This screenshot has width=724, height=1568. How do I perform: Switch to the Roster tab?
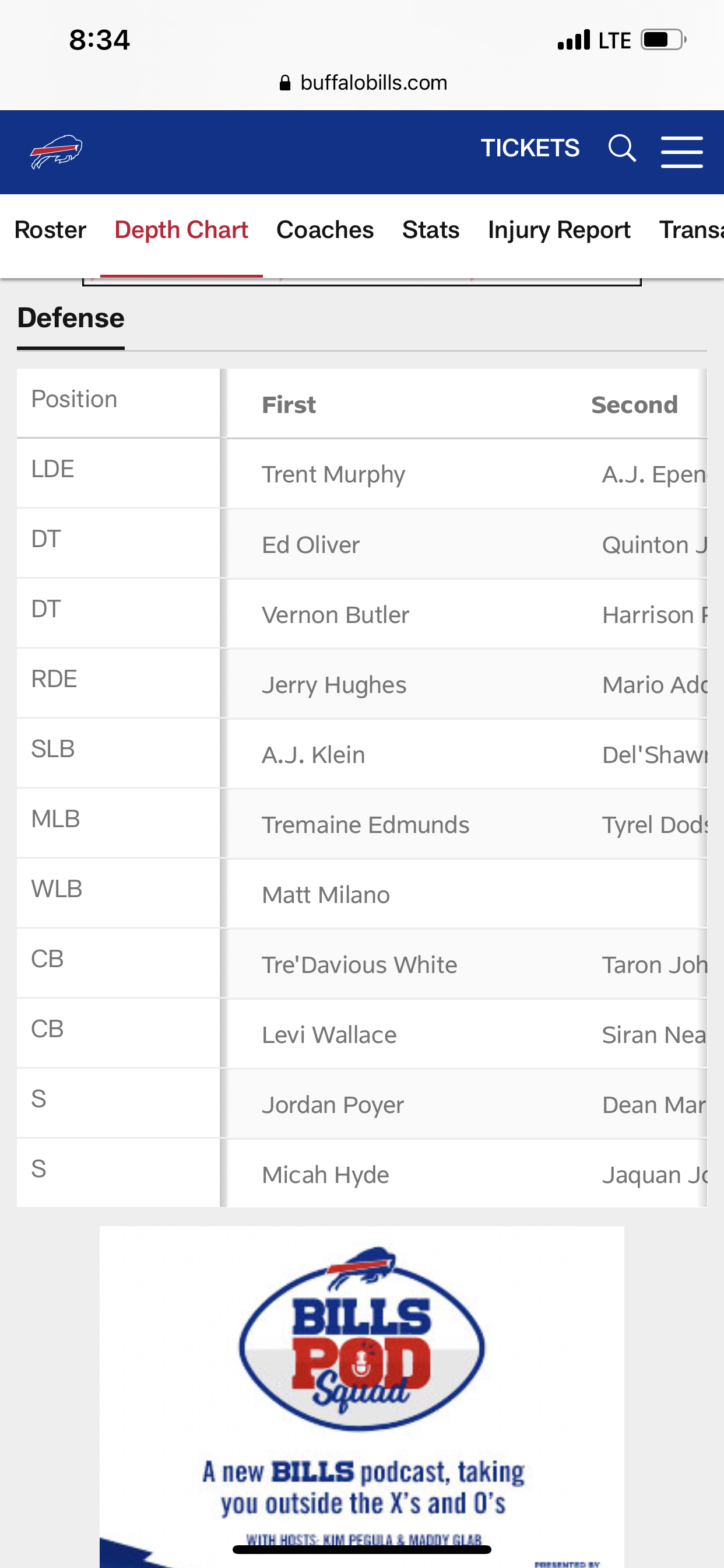pos(51,230)
